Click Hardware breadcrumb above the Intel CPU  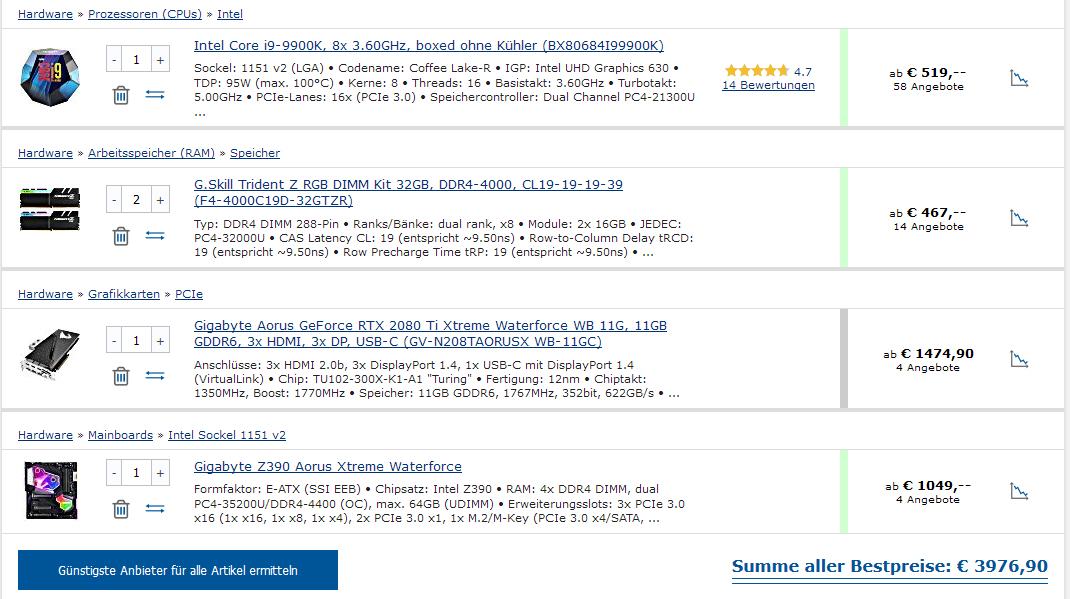pyautogui.click(x=45, y=14)
